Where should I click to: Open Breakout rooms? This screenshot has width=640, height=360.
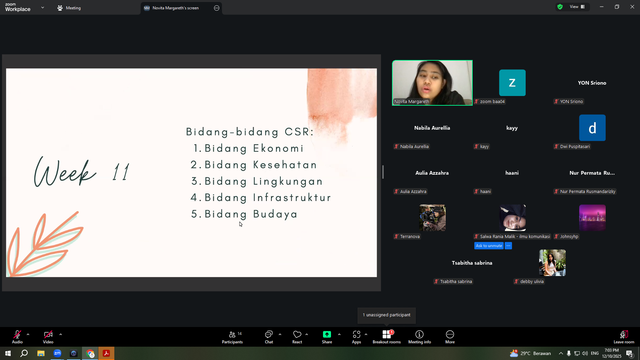(x=387, y=337)
